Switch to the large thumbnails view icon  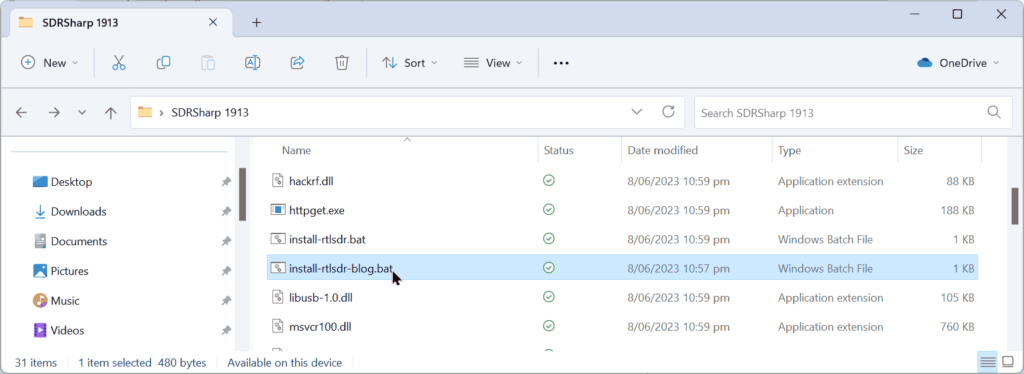[x=1008, y=361]
